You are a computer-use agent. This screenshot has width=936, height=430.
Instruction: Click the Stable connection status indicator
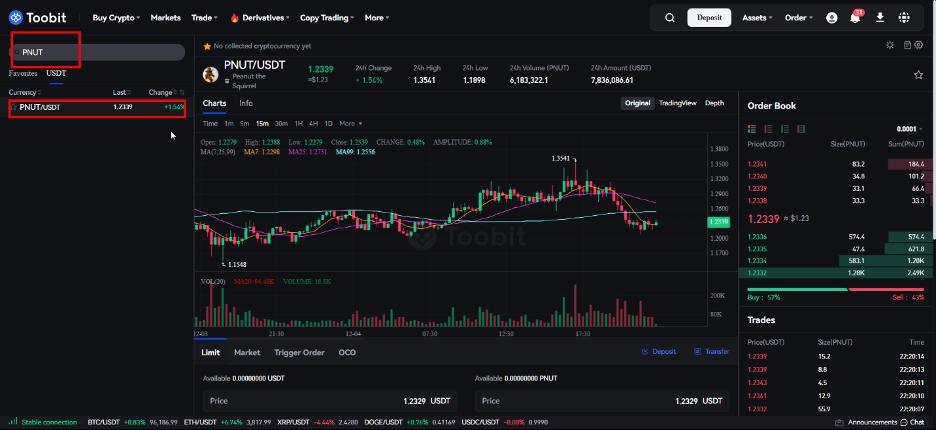click(43, 422)
